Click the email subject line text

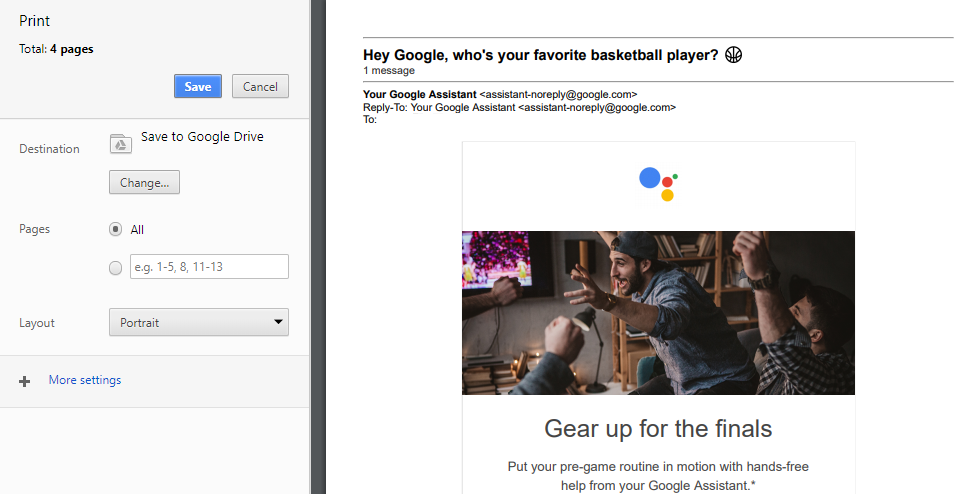tap(541, 55)
